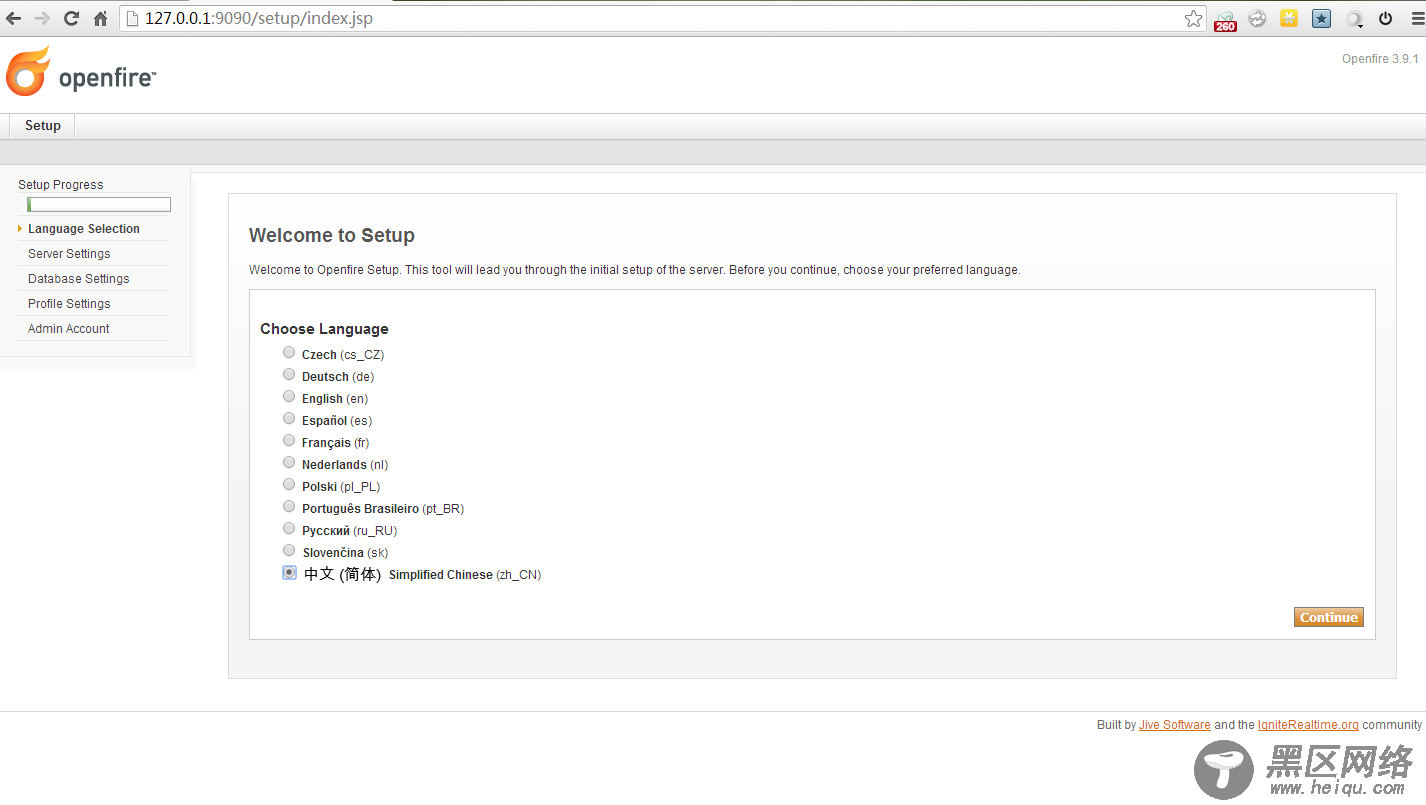This screenshot has height=805, width=1426.
Task: Click the Setup Progress bar
Action: pos(99,205)
